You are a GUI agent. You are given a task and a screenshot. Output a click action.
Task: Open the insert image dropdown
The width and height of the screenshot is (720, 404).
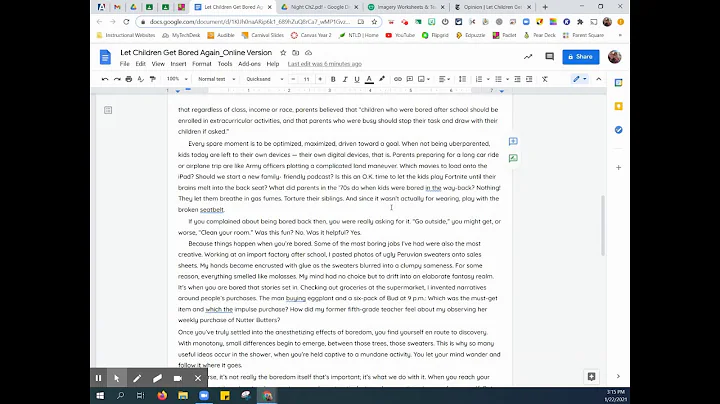tap(424, 79)
